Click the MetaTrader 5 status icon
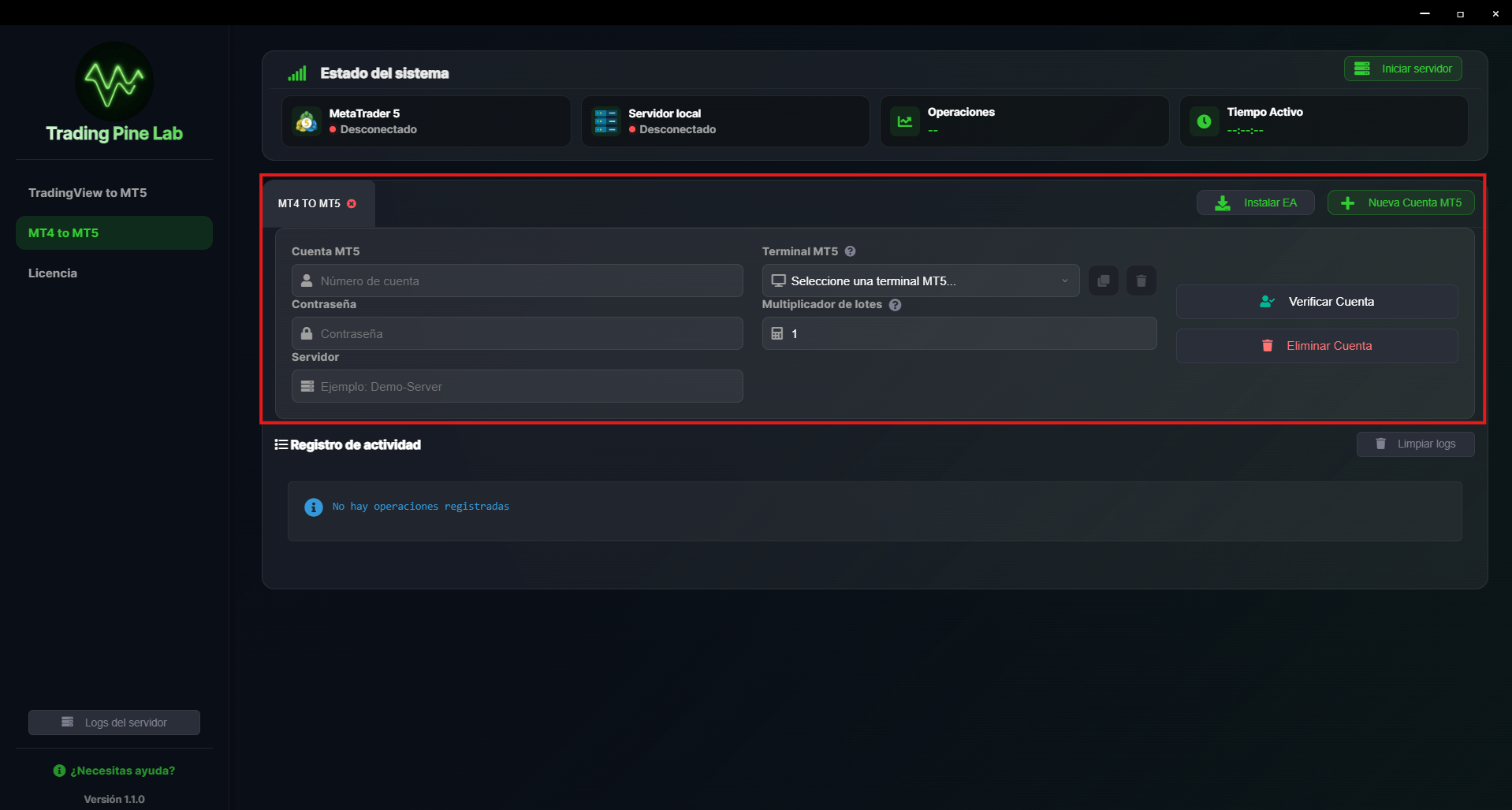1512x810 pixels. [306, 121]
